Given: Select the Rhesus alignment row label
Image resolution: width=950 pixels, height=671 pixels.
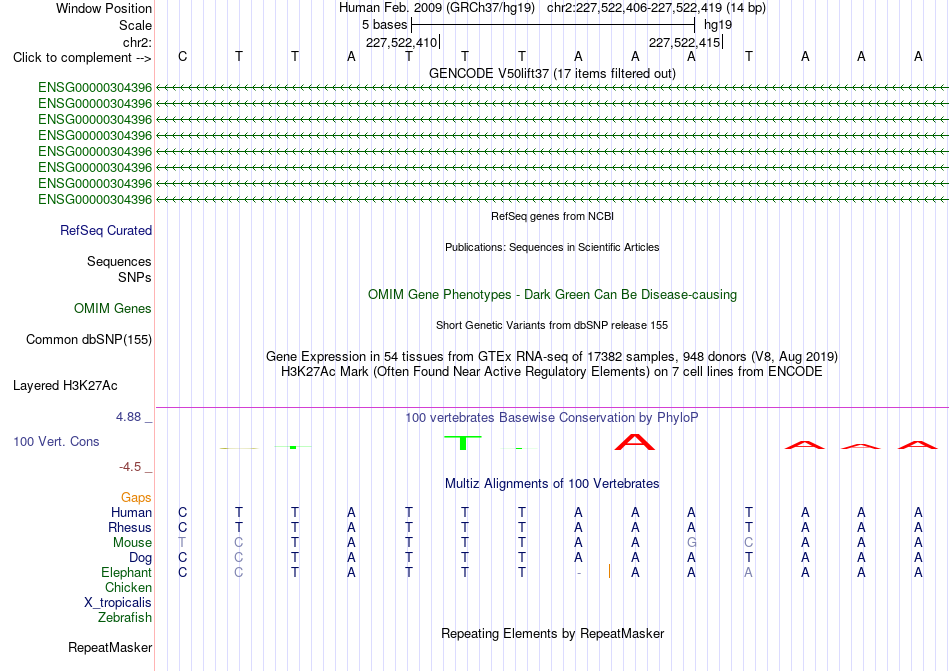Looking at the screenshot, I should pyautogui.click(x=130, y=528).
